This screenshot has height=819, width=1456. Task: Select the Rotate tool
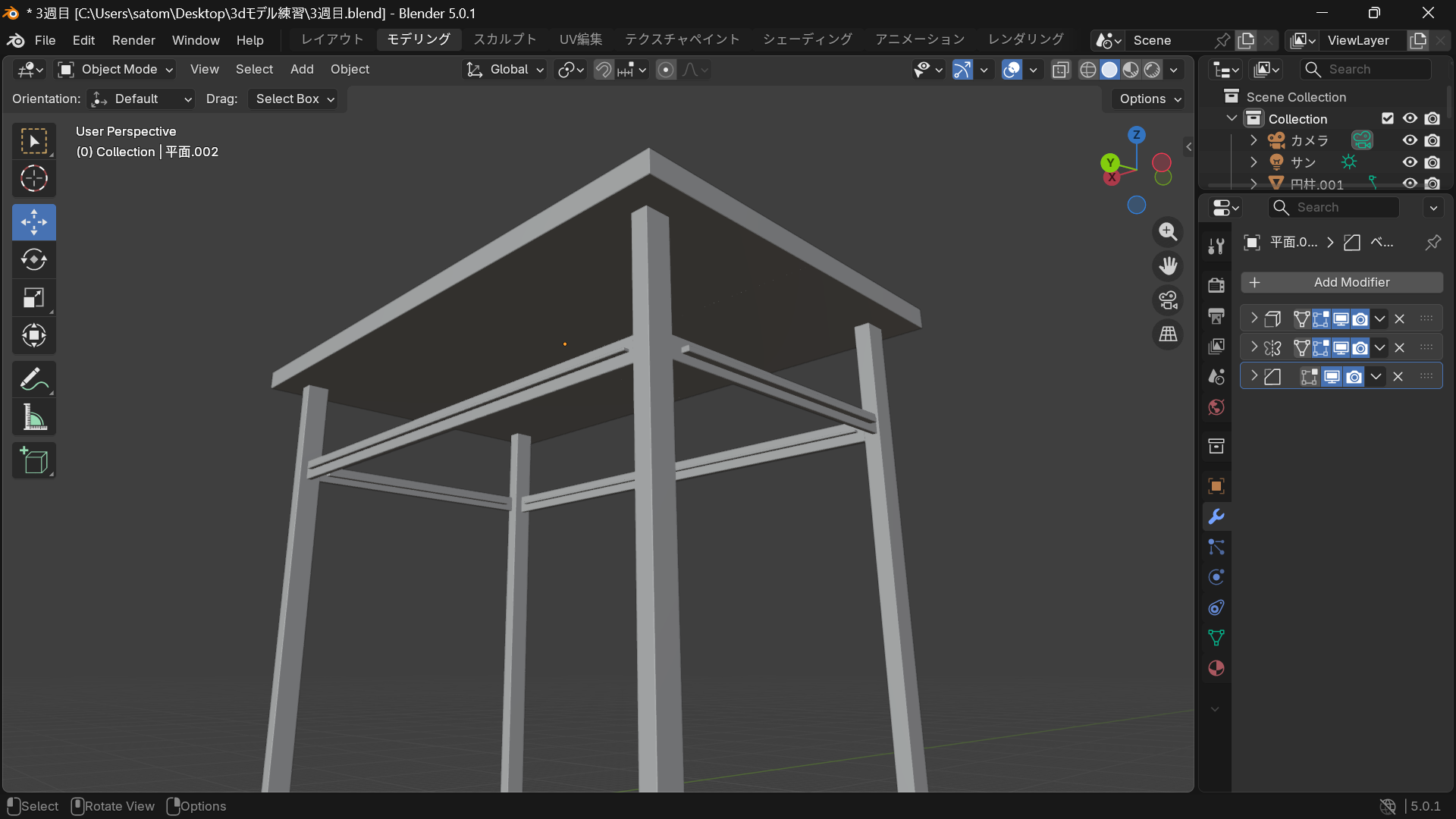[x=33, y=259]
